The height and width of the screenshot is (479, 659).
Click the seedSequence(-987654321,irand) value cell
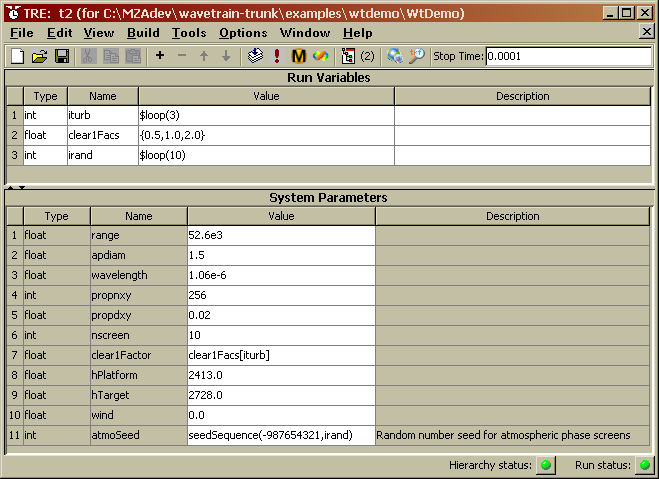point(281,435)
